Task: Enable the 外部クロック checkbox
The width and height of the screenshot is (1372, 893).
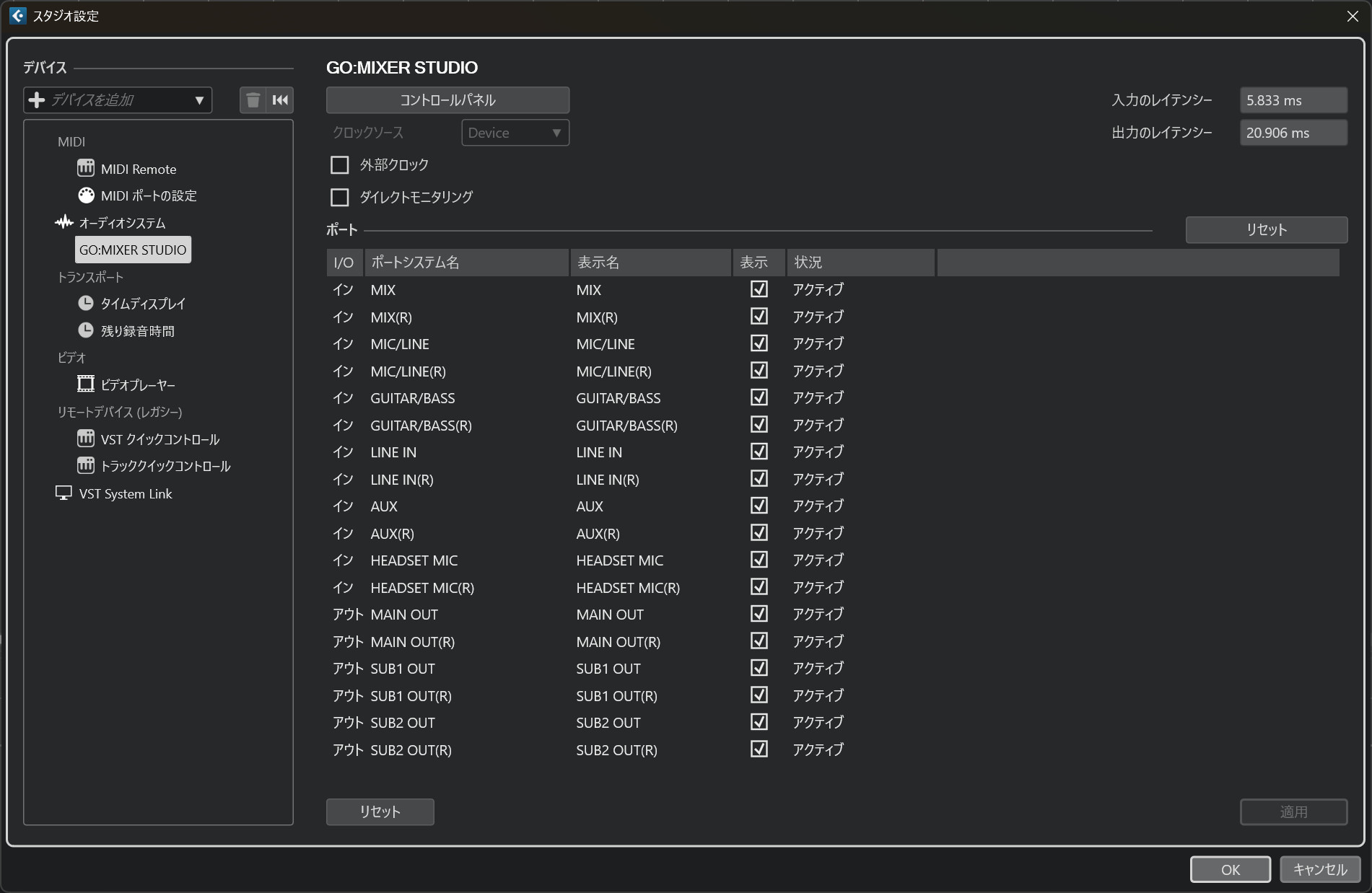Action: pos(339,165)
